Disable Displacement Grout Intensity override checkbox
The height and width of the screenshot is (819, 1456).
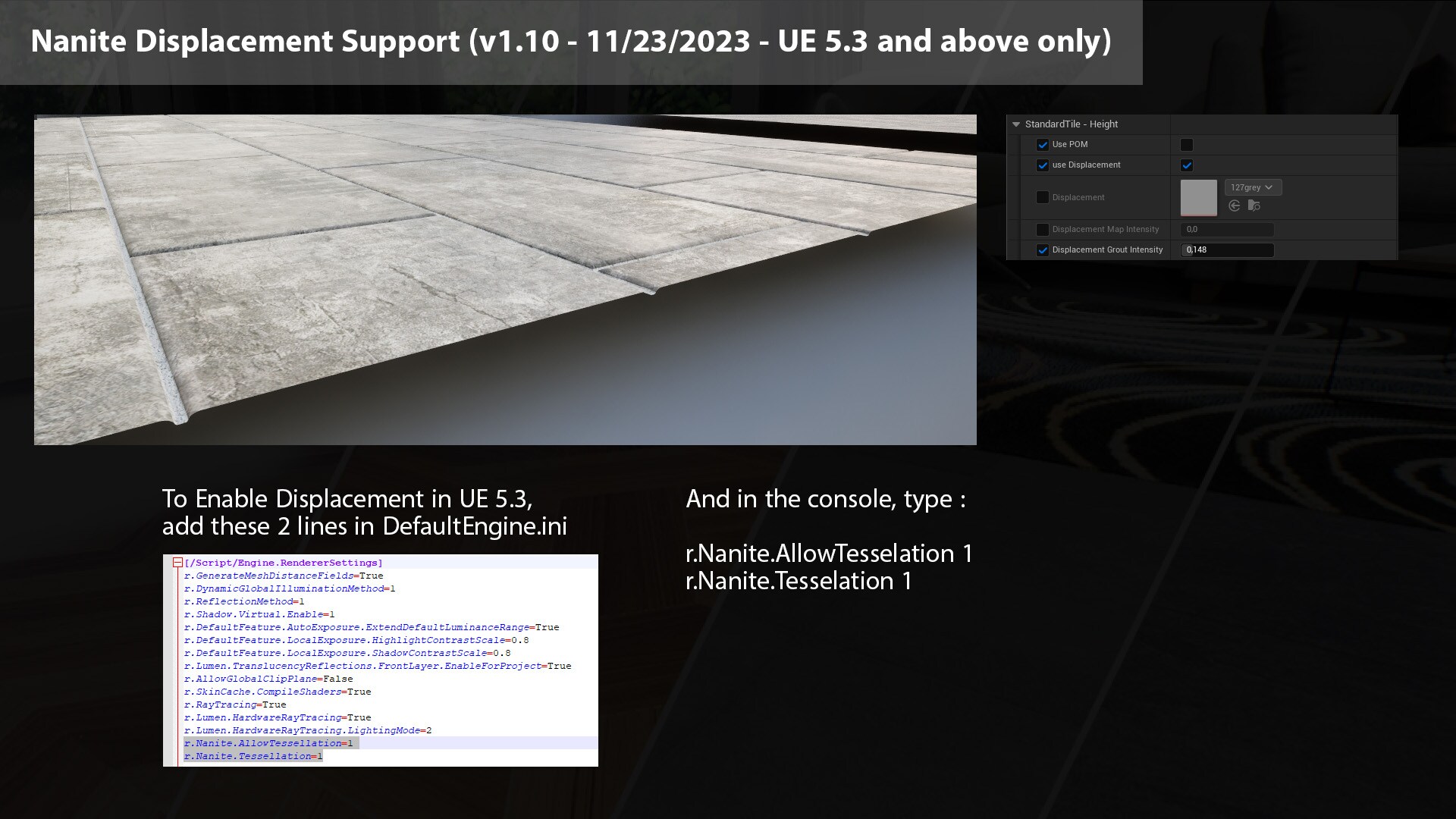[1043, 250]
